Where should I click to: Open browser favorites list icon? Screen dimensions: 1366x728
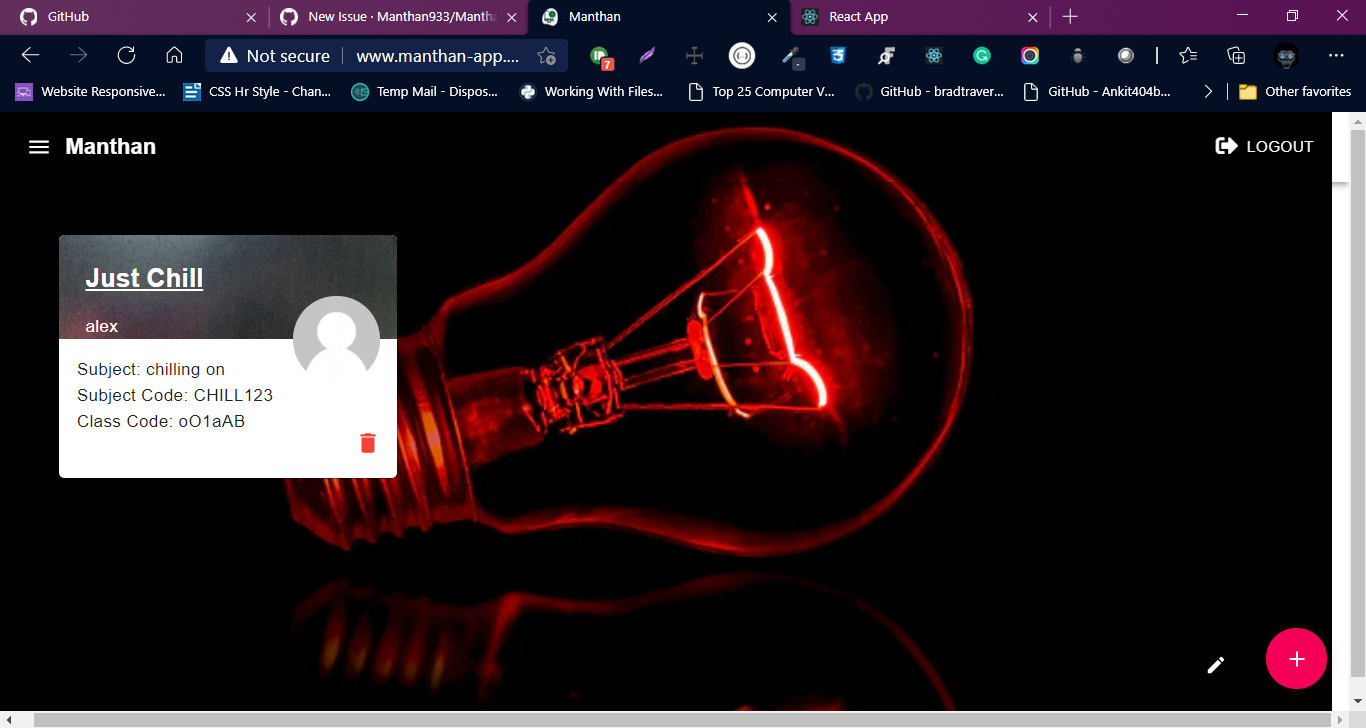[x=1188, y=56]
